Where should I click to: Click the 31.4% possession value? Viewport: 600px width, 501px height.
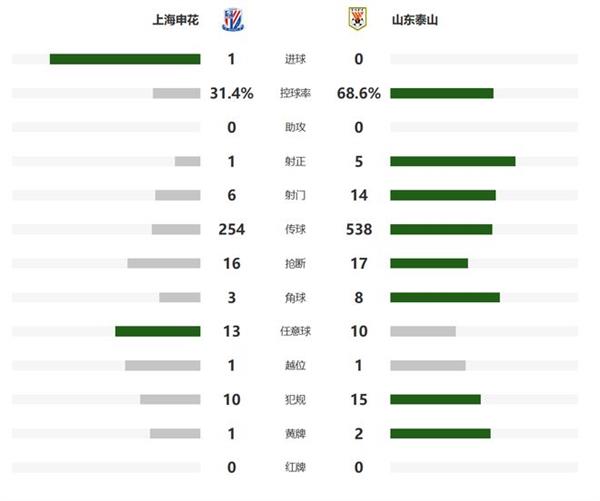click(232, 93)
